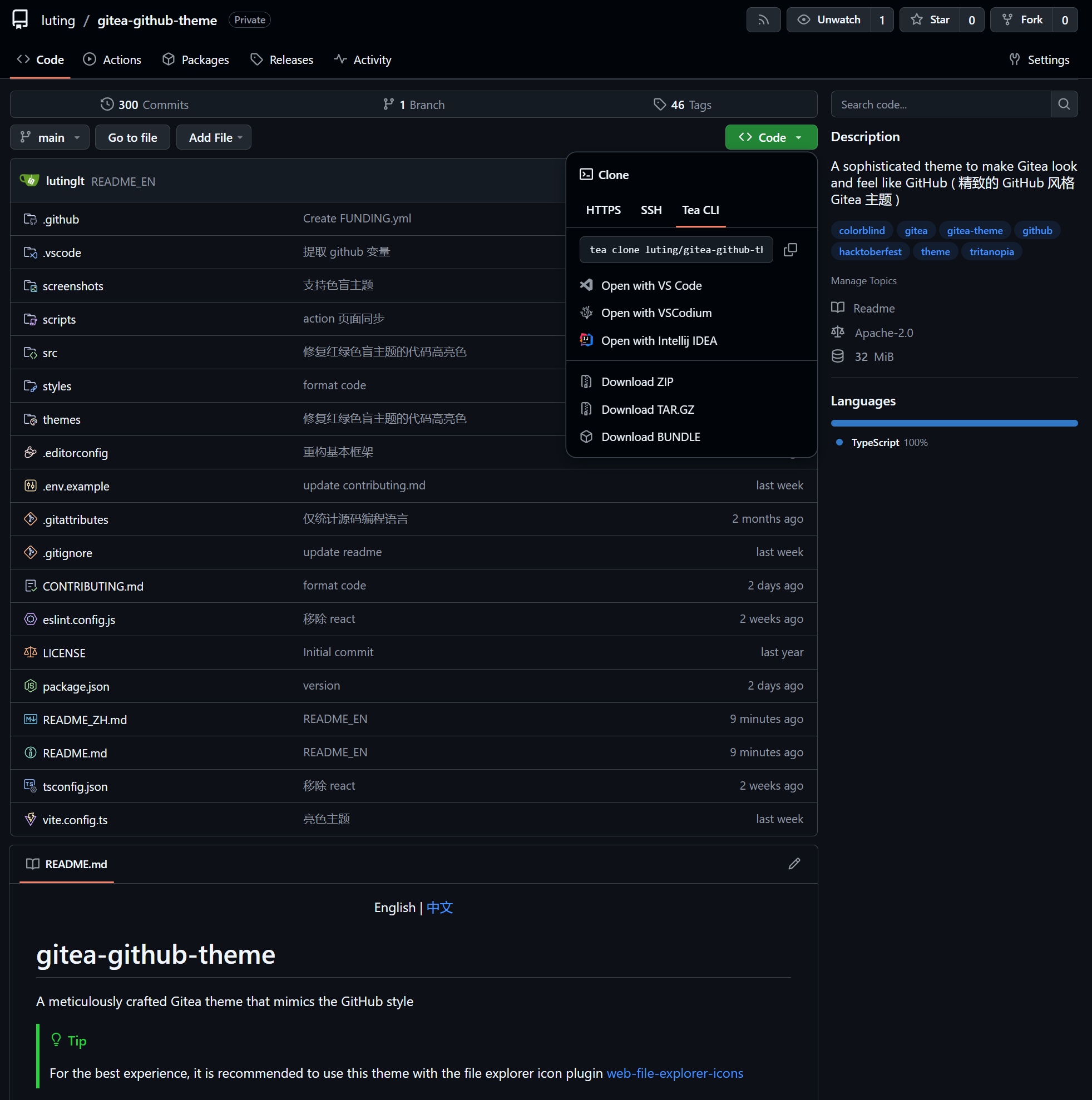The width and height of the screenshot is (1092, 1100).
Task: Edit README.md with pencil icon
Action: click(794, 864)
